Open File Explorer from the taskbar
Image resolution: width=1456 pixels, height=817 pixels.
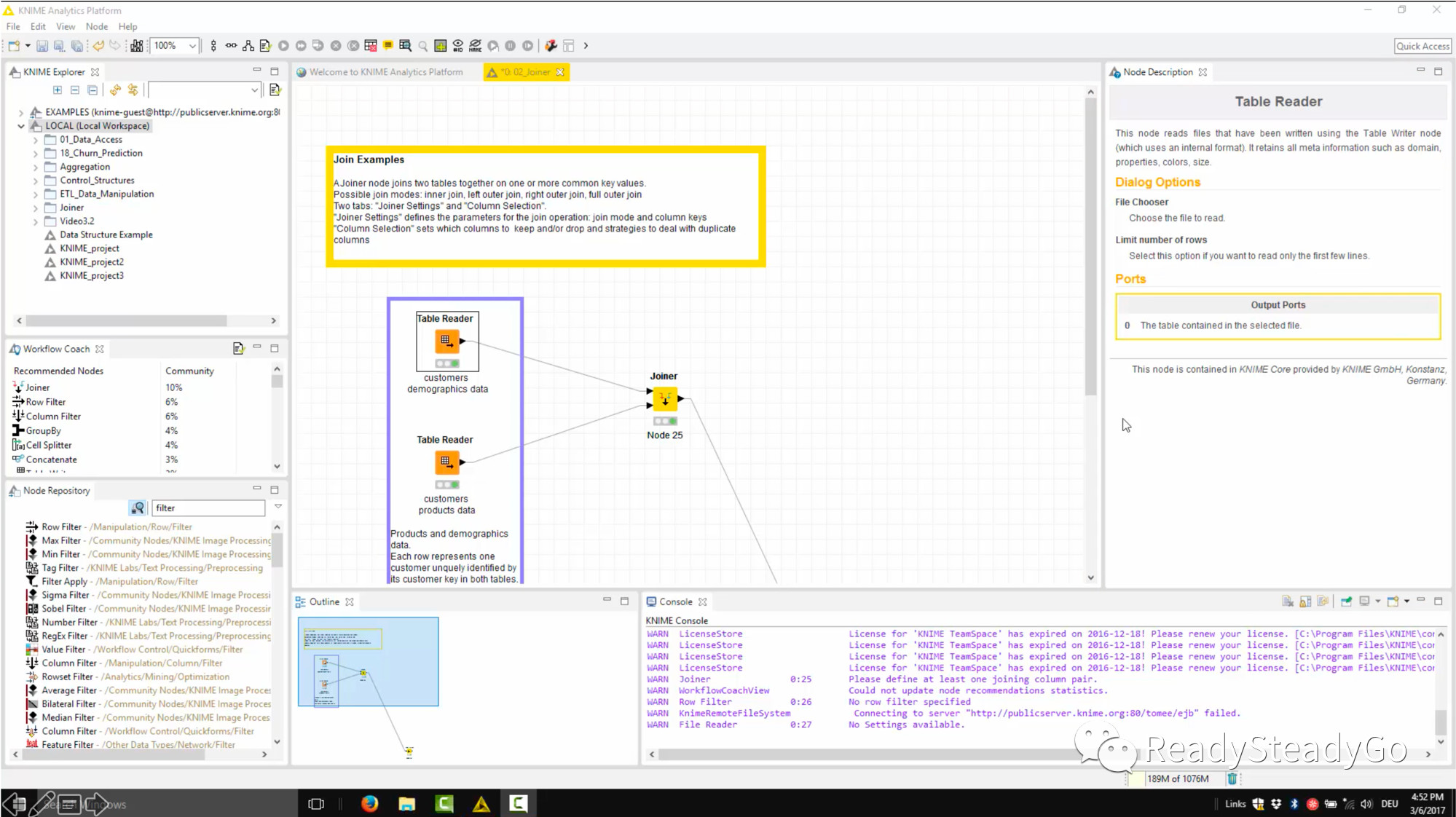coord(406,804)
